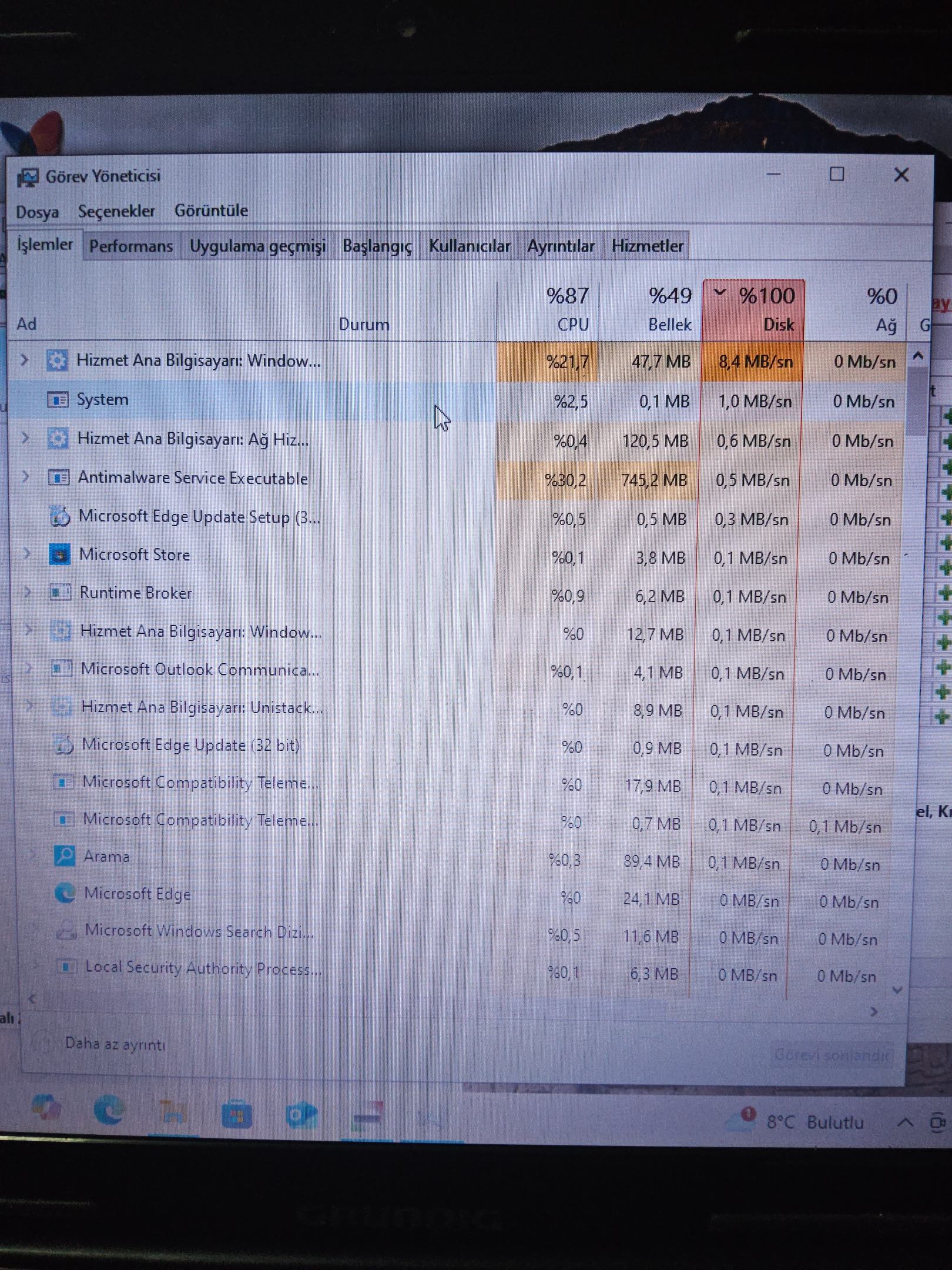The image size is (952, 1270).
Task: Click the 89,4 MB value in Arama row
Action: pos(651,861)
